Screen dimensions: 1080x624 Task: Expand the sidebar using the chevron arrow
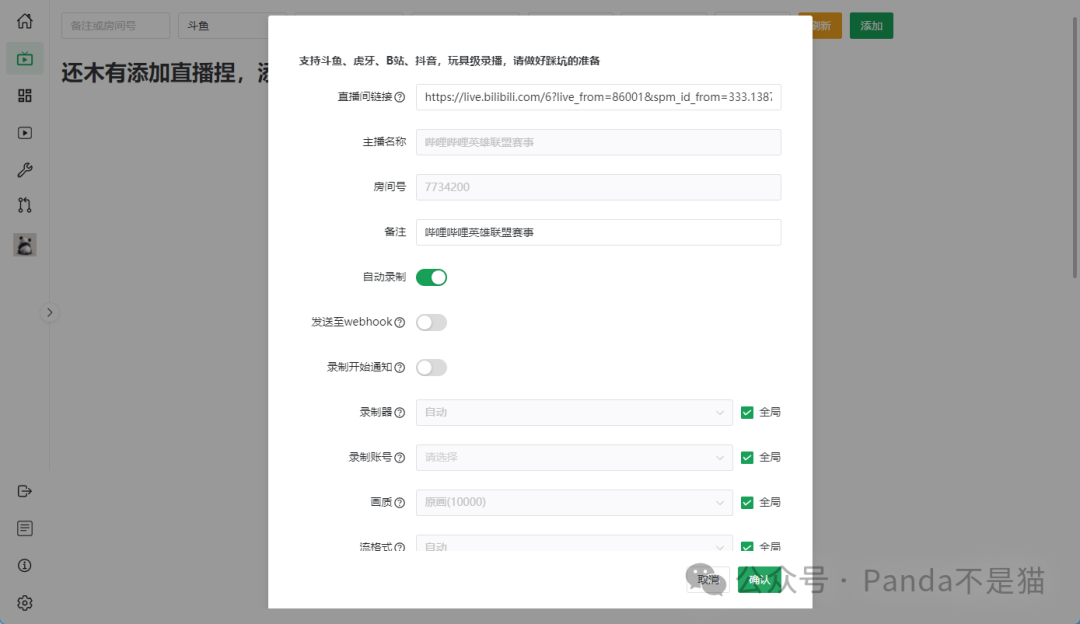(50, 312)
